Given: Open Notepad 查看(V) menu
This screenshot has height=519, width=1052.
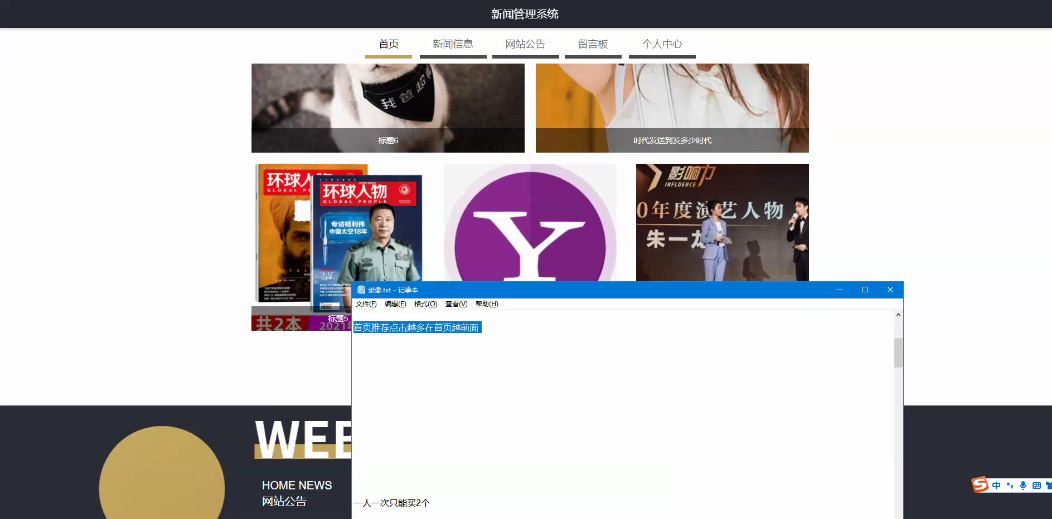Looking at the screenshot, I should click(456, 304).
